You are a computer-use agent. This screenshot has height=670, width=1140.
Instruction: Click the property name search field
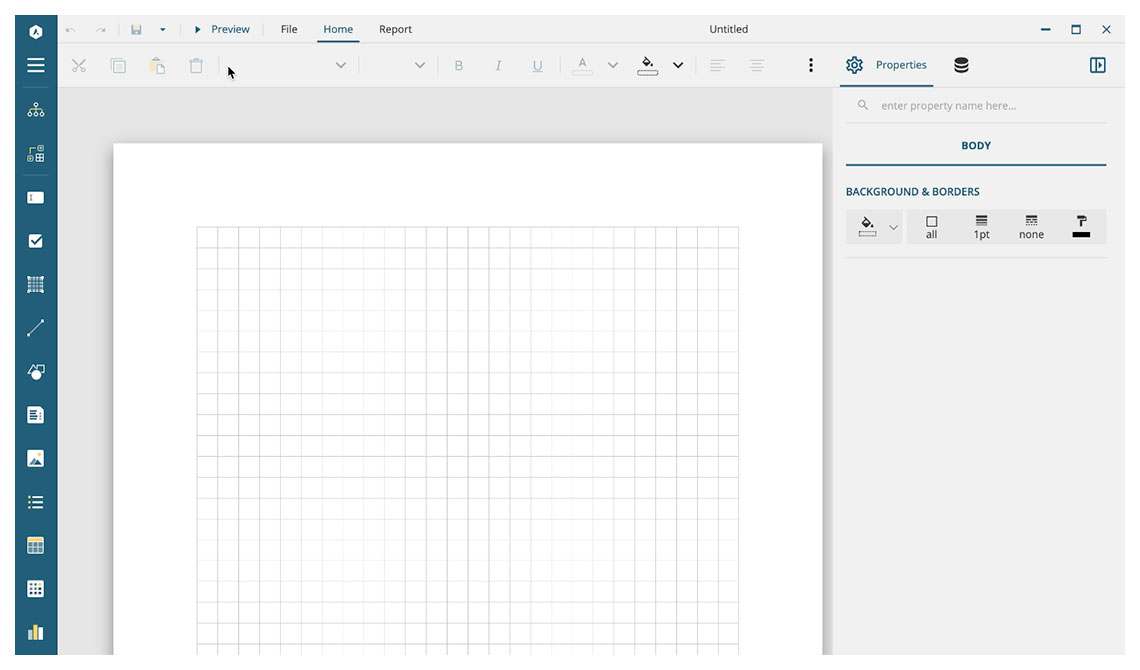click(976, 105)
